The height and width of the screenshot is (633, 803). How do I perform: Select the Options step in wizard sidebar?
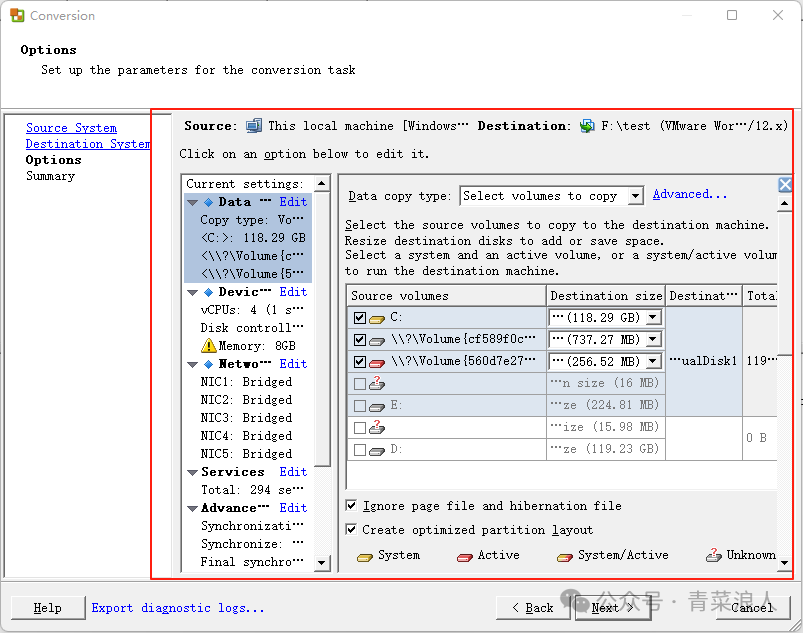point(53,160)
